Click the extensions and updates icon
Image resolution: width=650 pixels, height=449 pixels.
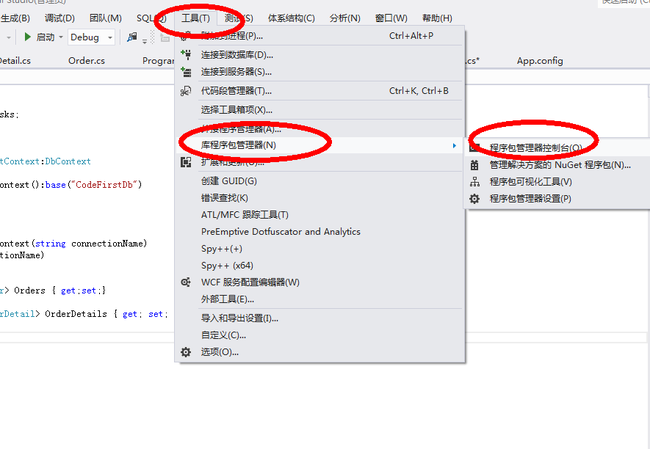click(x=186, y=162)
